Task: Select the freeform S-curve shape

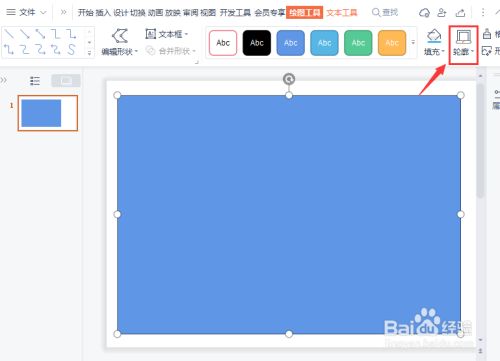Action: [x=71, y=49]
